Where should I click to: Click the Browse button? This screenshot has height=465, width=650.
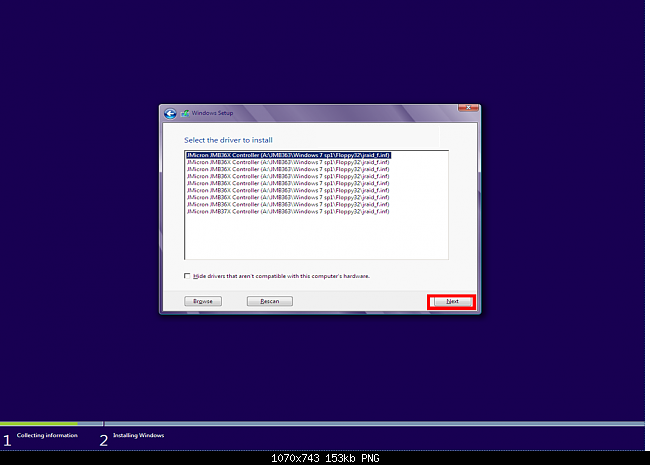pos(203,301)
